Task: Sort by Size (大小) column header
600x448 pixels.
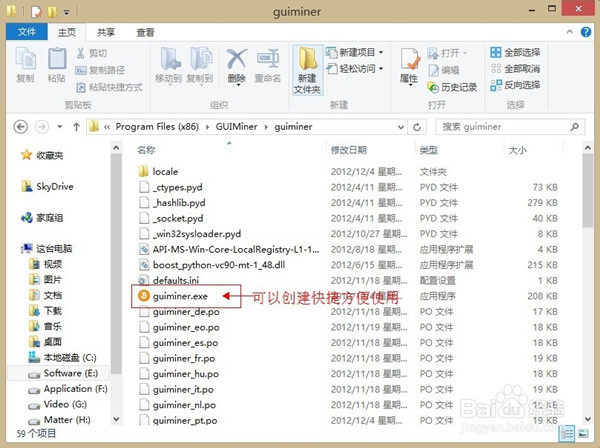Action: click(x=517, y=150)
